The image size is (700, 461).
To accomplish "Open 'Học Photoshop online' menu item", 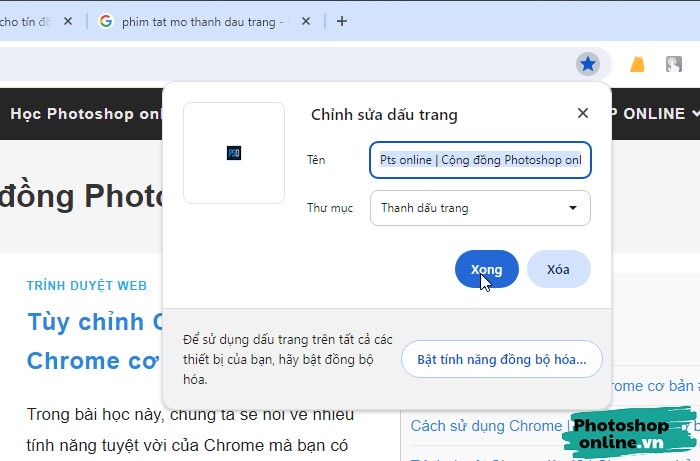I will pos(86,114).
